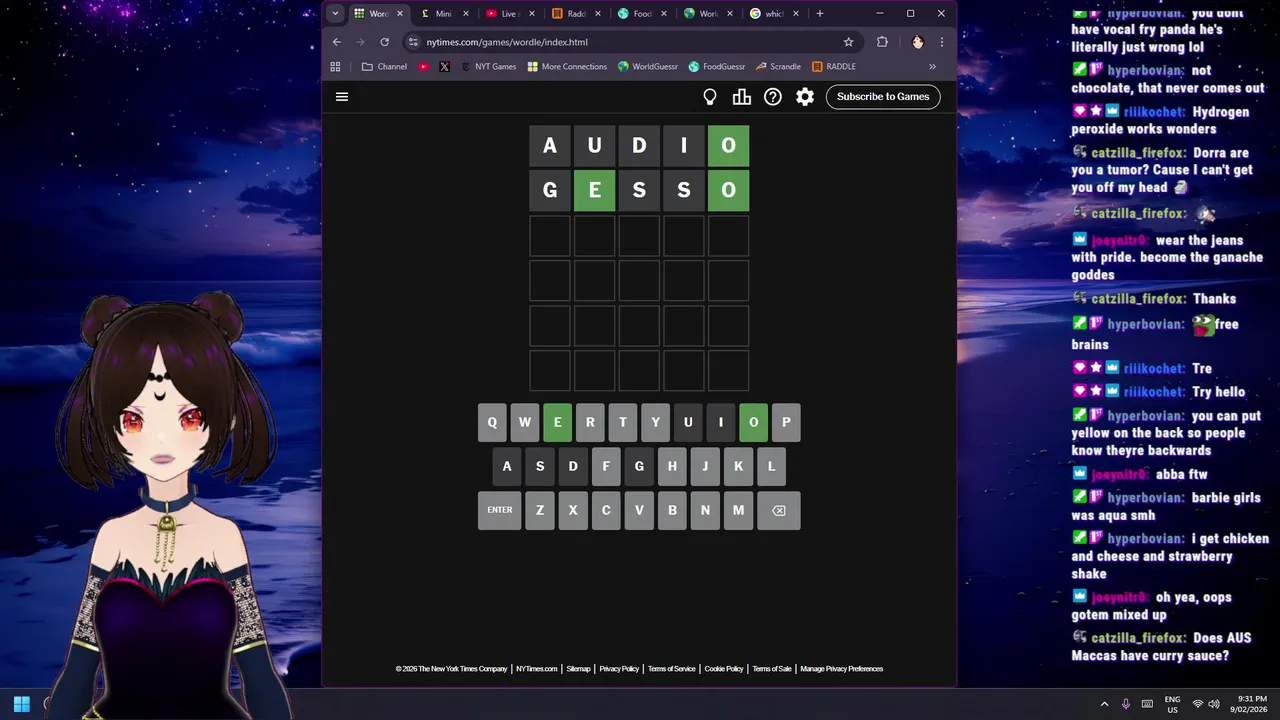This screenshot has height=720, width=1280.
Task: Open the Privacy Policy footer link
Action: (x=619, y=669)
